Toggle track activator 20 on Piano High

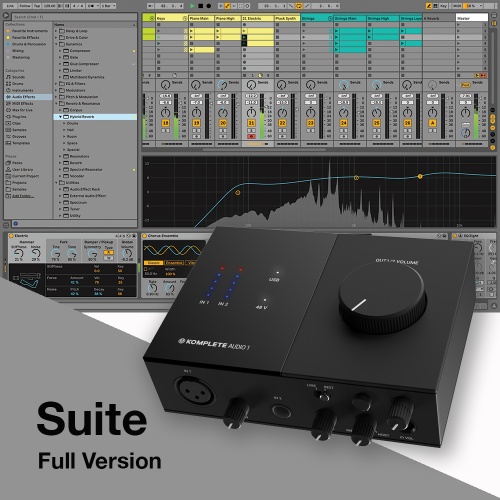223,123
